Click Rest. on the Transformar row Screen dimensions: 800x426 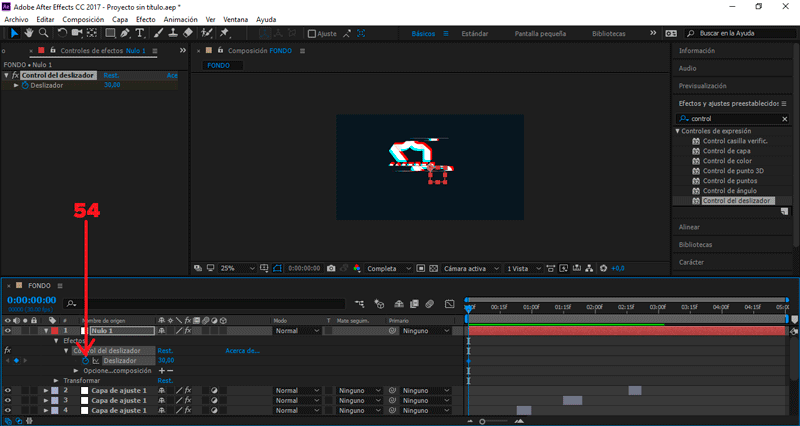(165, 381)
